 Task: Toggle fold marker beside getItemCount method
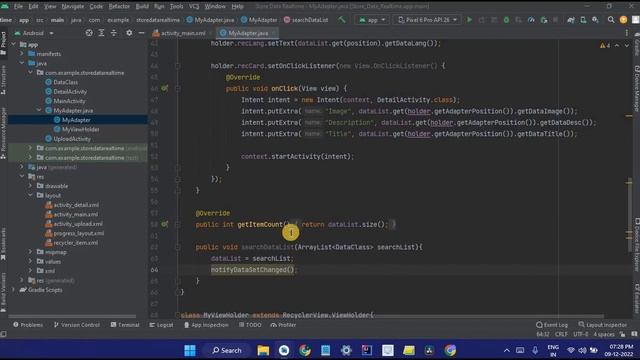point(178,224)
